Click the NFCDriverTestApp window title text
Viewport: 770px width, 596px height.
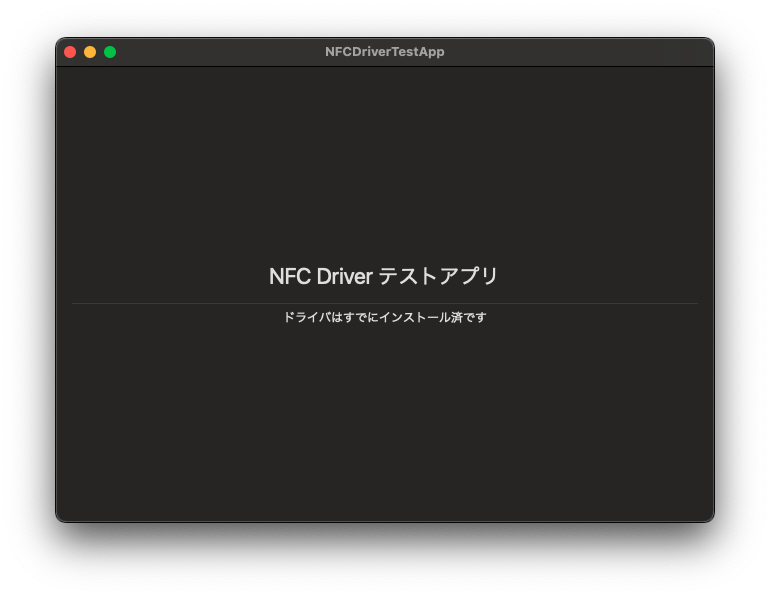point(384,52)
